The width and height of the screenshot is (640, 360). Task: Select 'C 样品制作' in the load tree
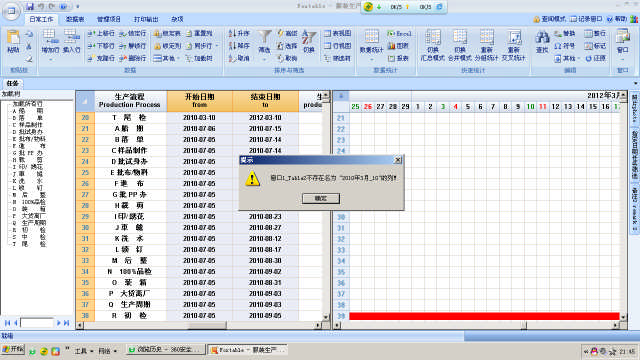click(x=27, y=125)
